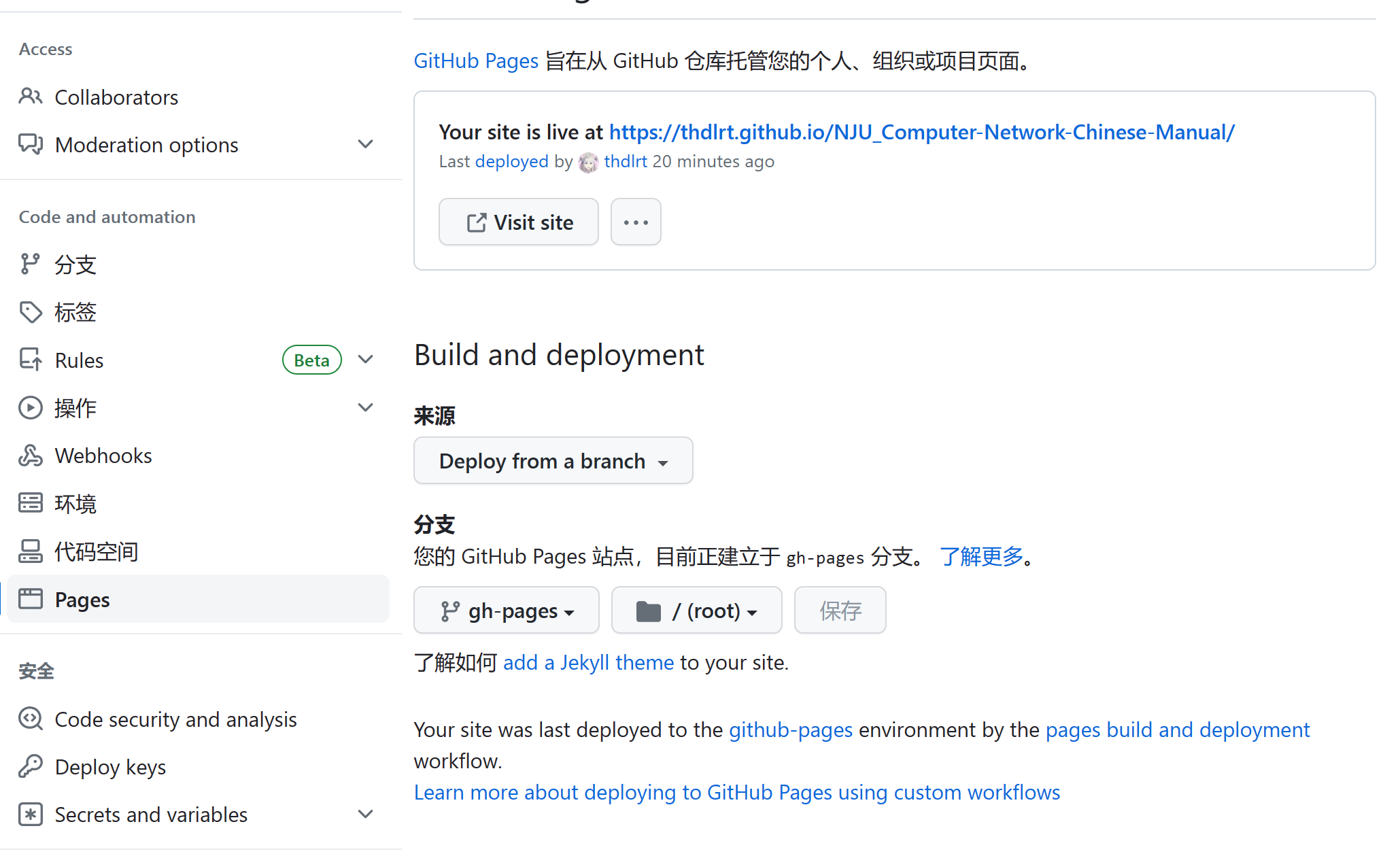
Task: Click the Build and deployment heading
Action: point(559,355)
